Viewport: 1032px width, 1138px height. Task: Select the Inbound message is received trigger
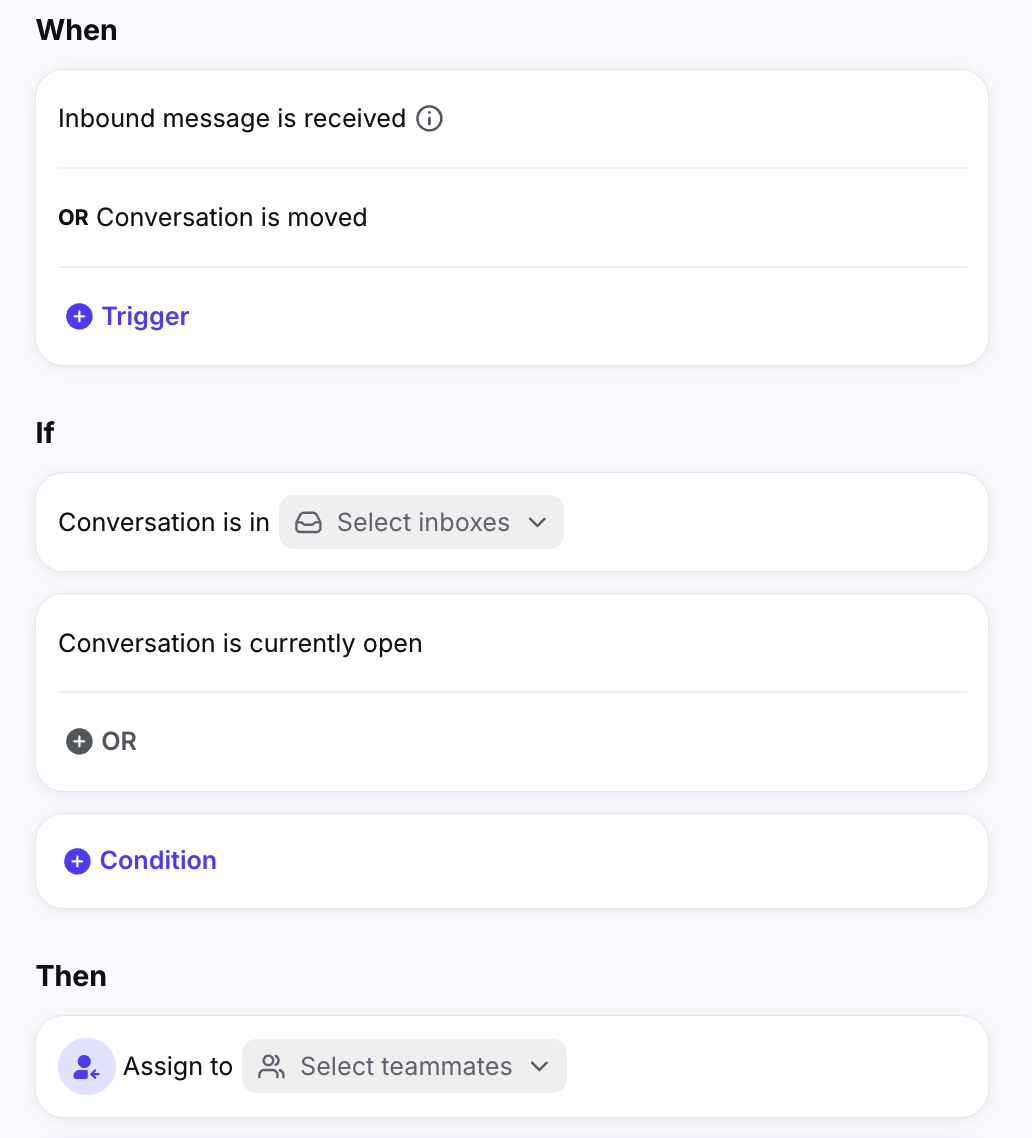231,119
